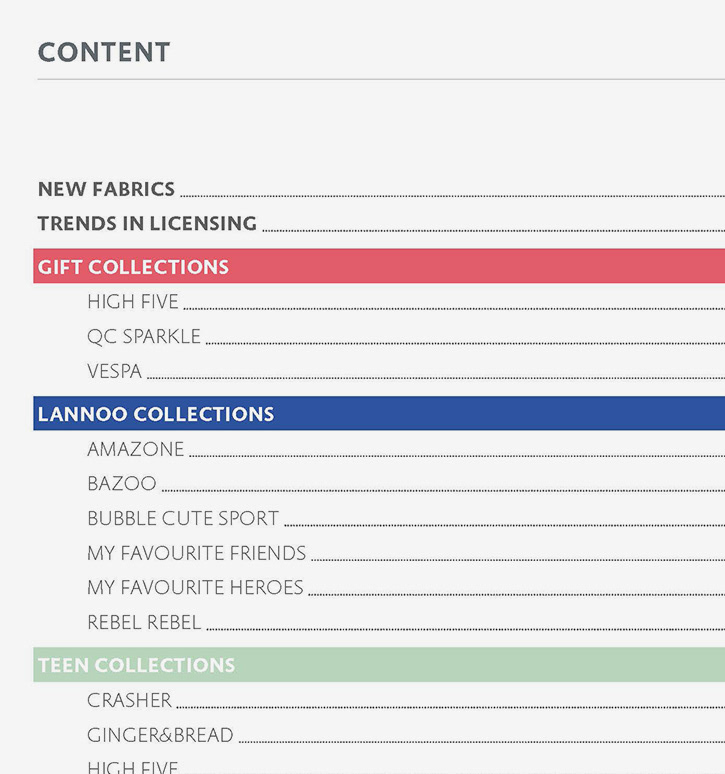Open BUBBLE CUTE SPORT entry
This screenshot has width=725, height=774.
[x=183, y=518]
